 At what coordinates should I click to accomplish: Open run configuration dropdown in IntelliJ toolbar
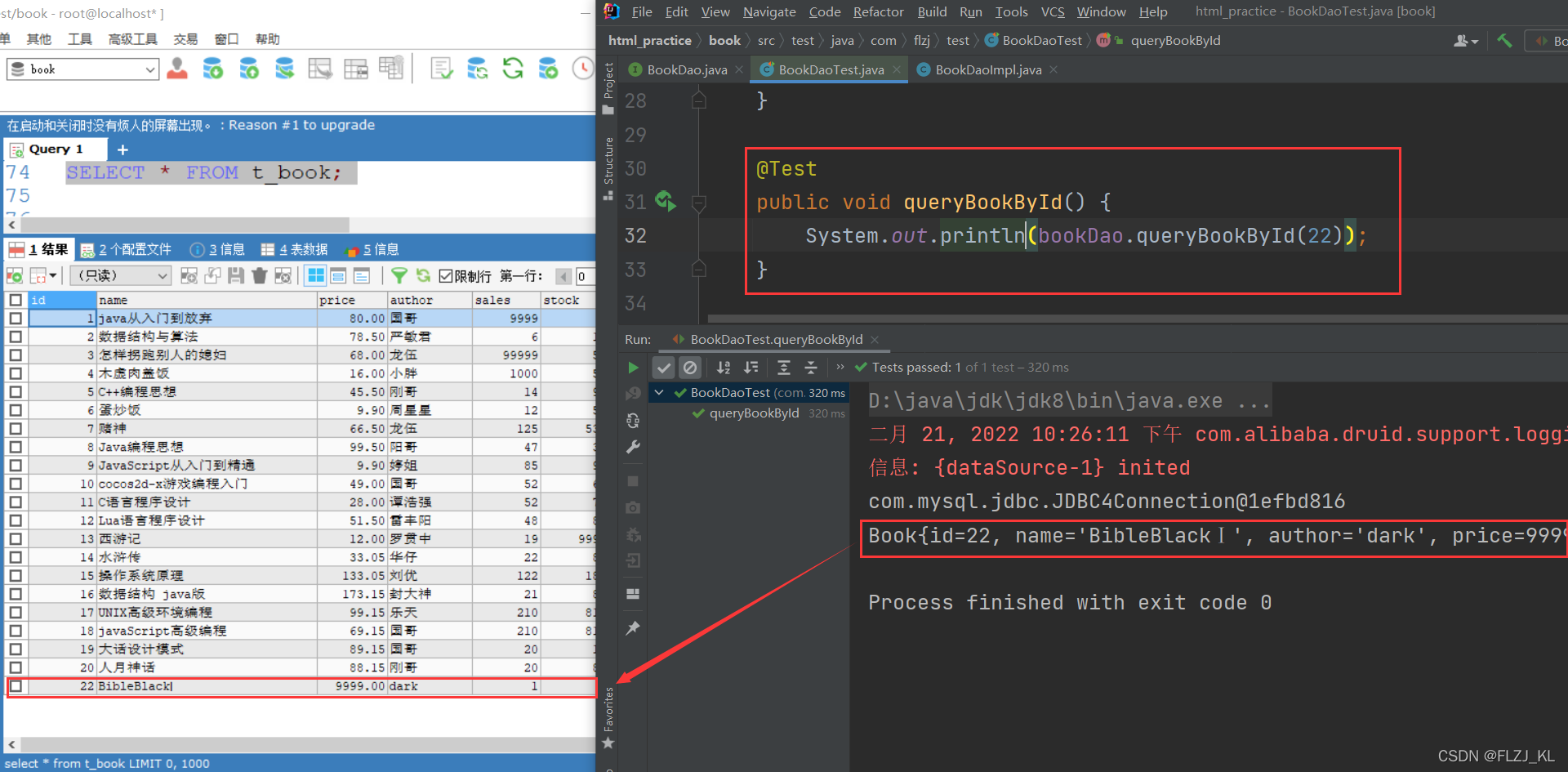tap(1547, 40)
